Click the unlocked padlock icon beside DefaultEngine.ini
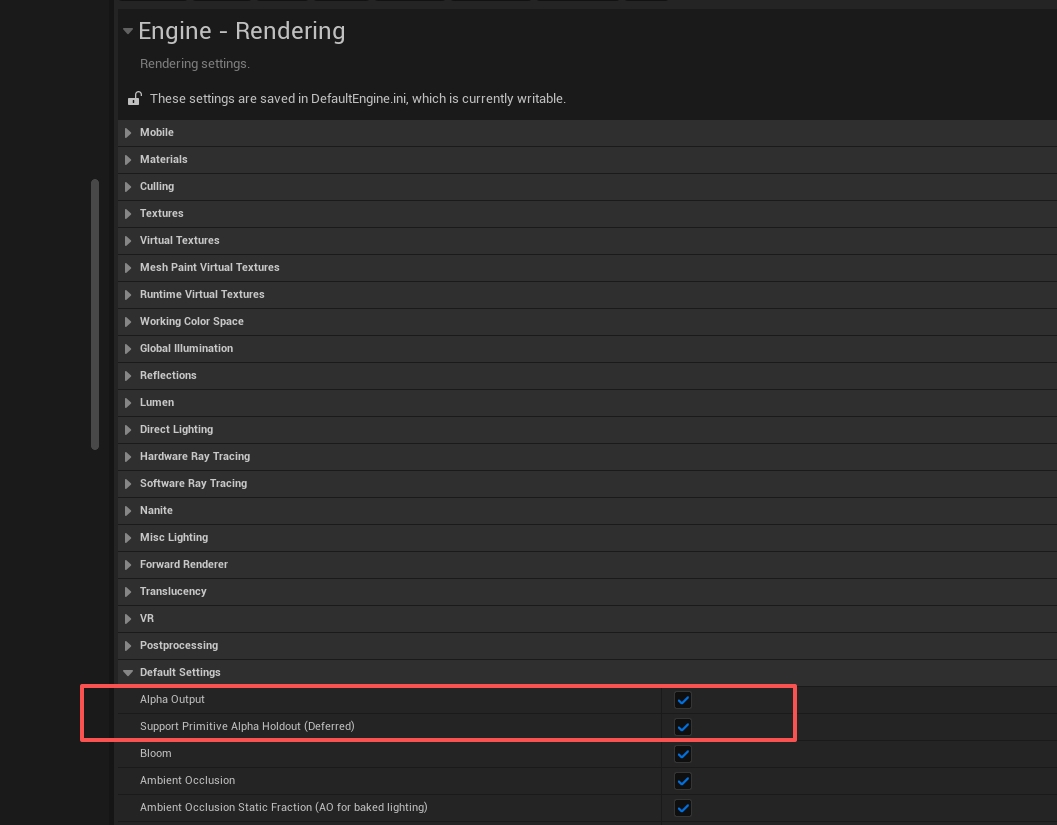 click(x=134, y=98)
